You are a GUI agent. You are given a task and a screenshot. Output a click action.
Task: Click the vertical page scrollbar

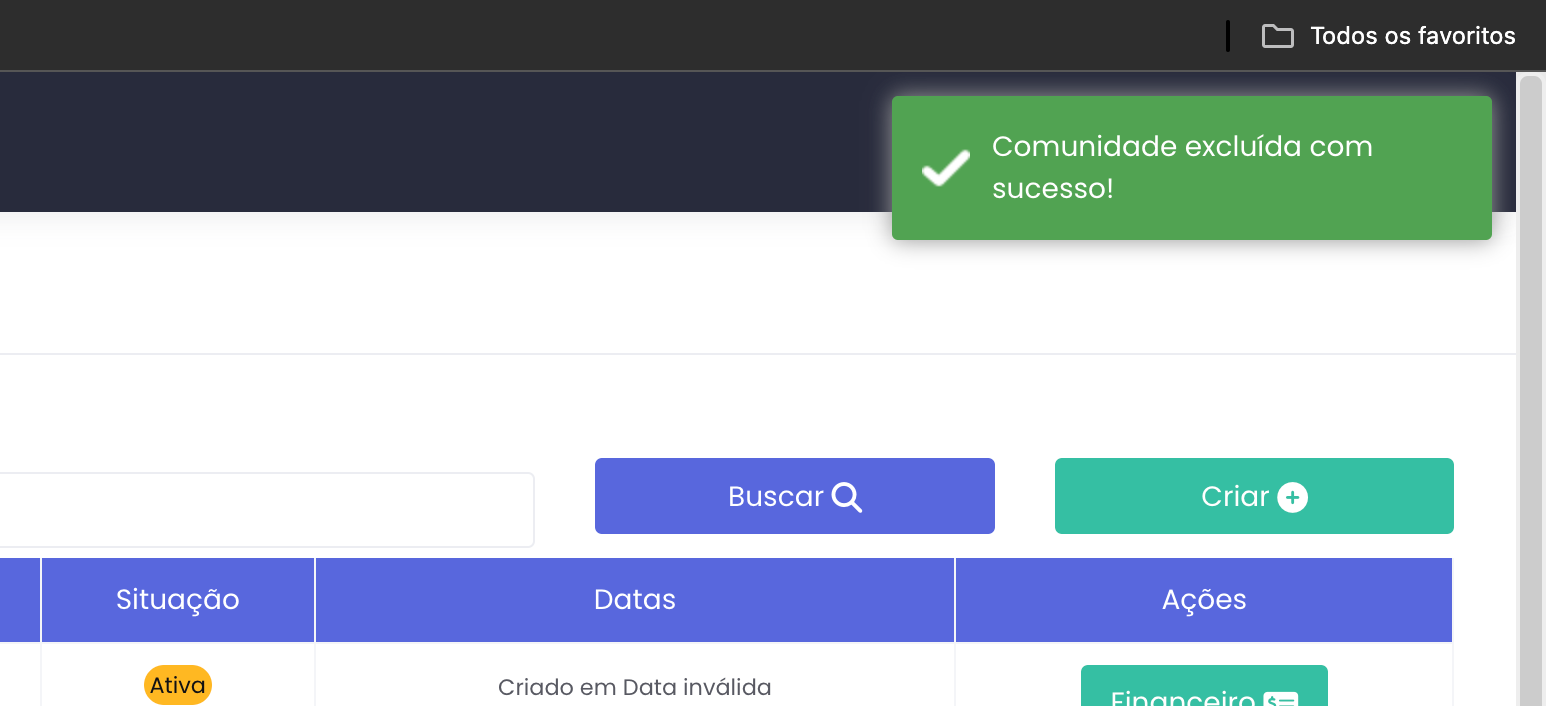click(1531, 400)
